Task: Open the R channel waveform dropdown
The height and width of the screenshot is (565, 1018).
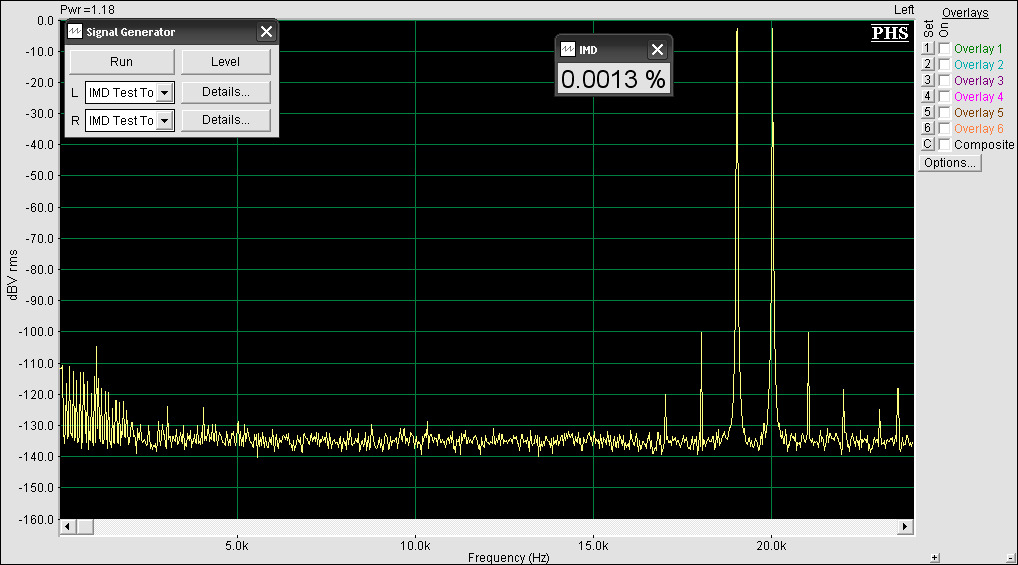Action: tap(165, 121)
